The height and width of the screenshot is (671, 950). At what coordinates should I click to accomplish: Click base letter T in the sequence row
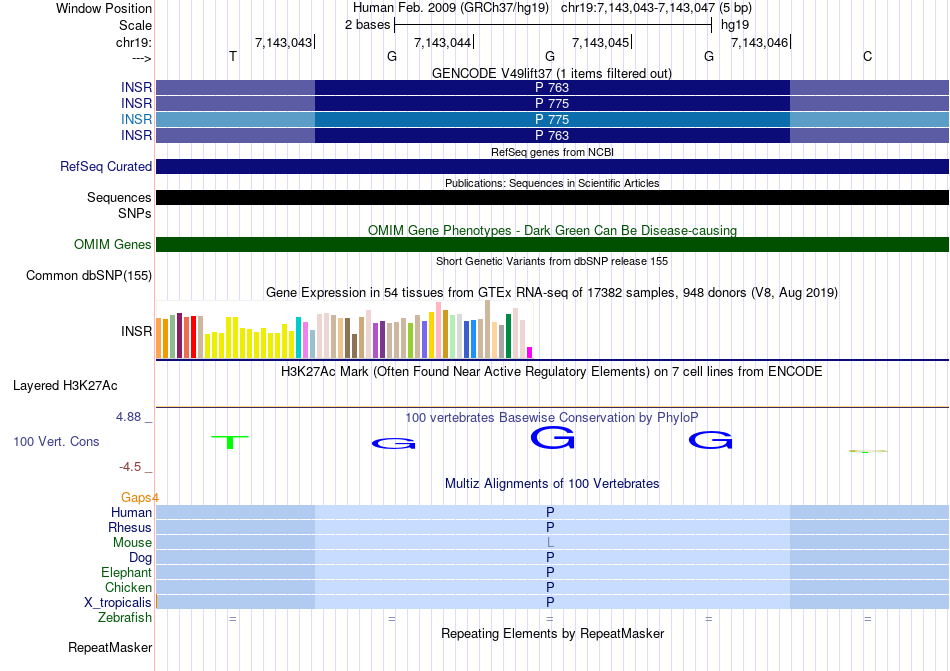(233, 56)
